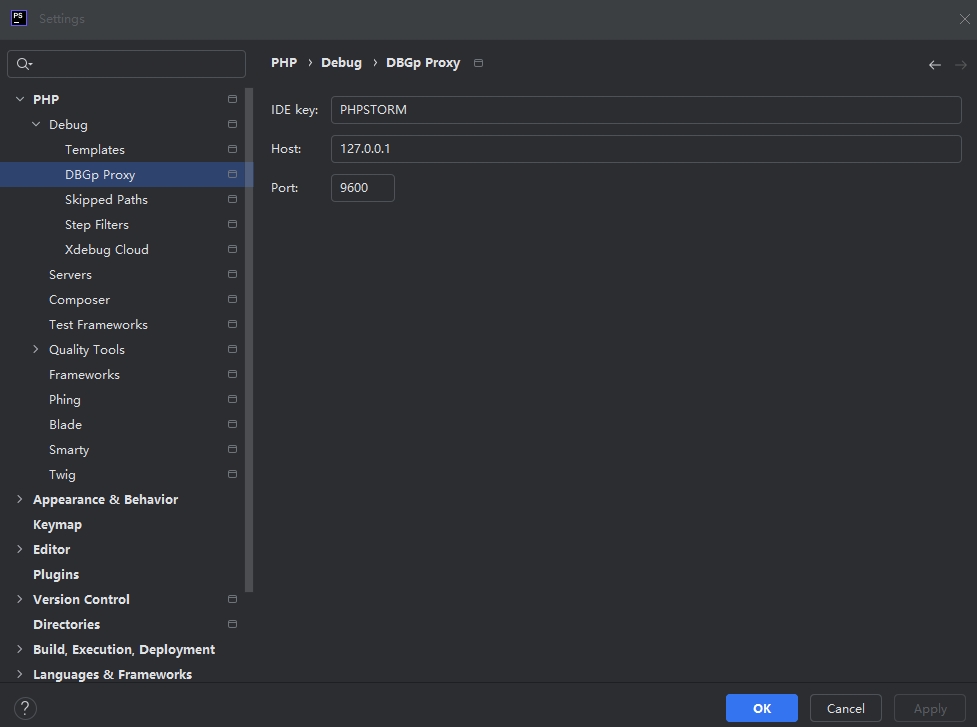Open help with the question mark button

tap(25, 708)
